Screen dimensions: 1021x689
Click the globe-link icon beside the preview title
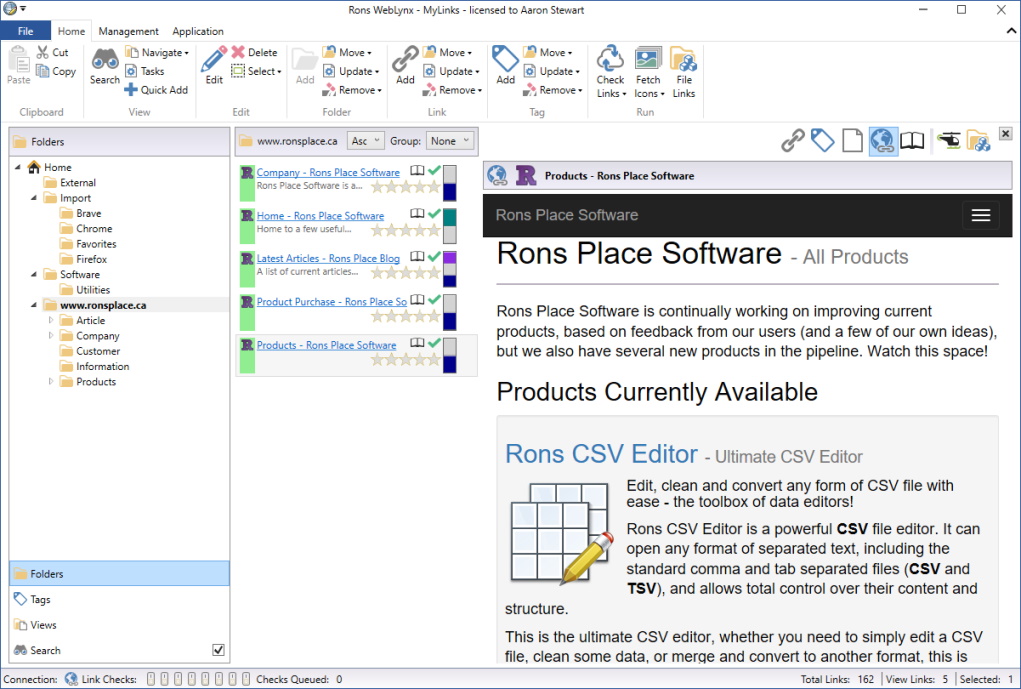[497, 175]
